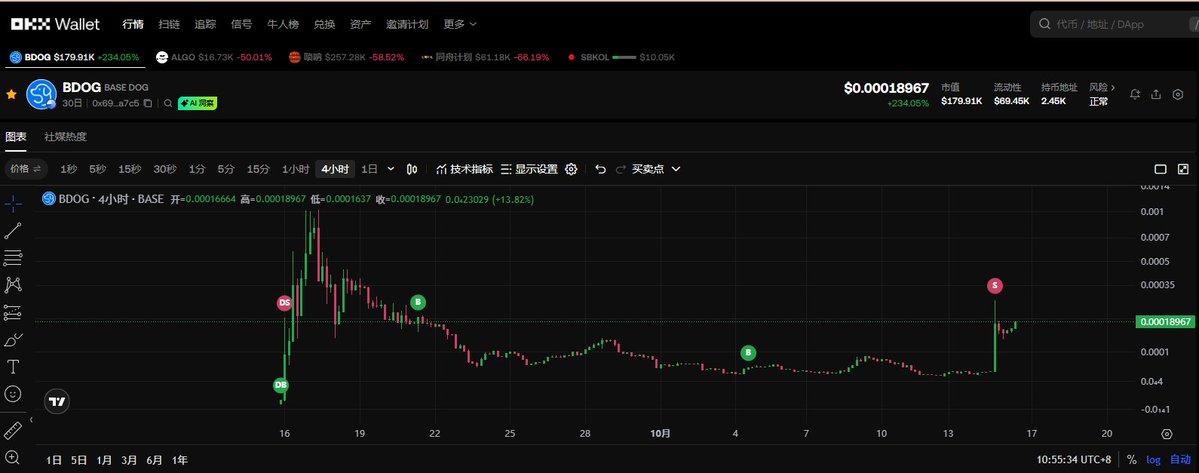This screenshot has width=1199, height=473.
Task: Open the 资产 menu item
Action: pyautogui.click(x=362, y=23)
